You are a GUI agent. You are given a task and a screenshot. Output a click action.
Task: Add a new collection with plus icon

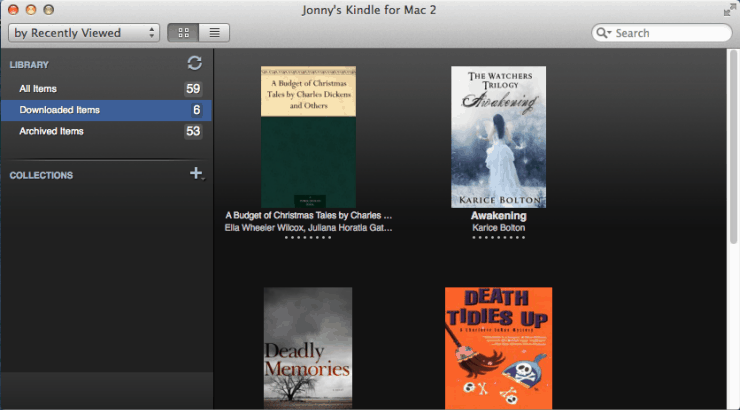click(196, 174)
